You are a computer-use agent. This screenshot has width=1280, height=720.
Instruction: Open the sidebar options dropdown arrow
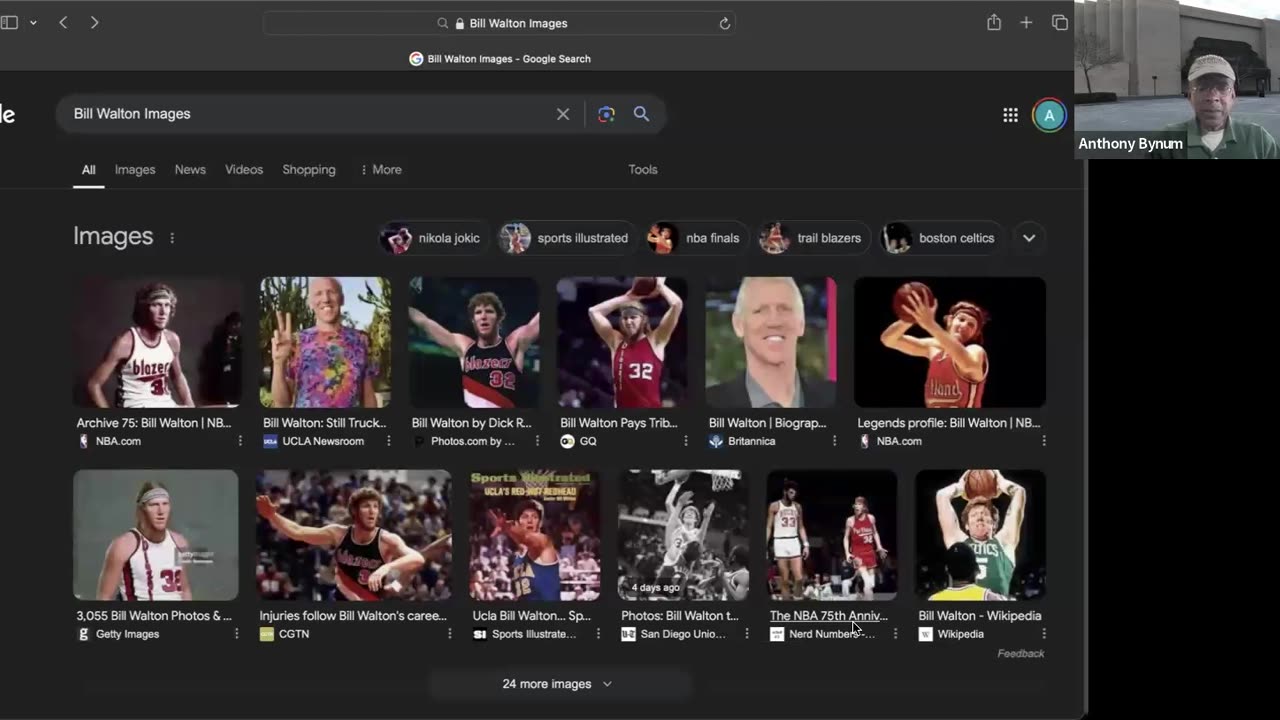click(x=33, y=22)
